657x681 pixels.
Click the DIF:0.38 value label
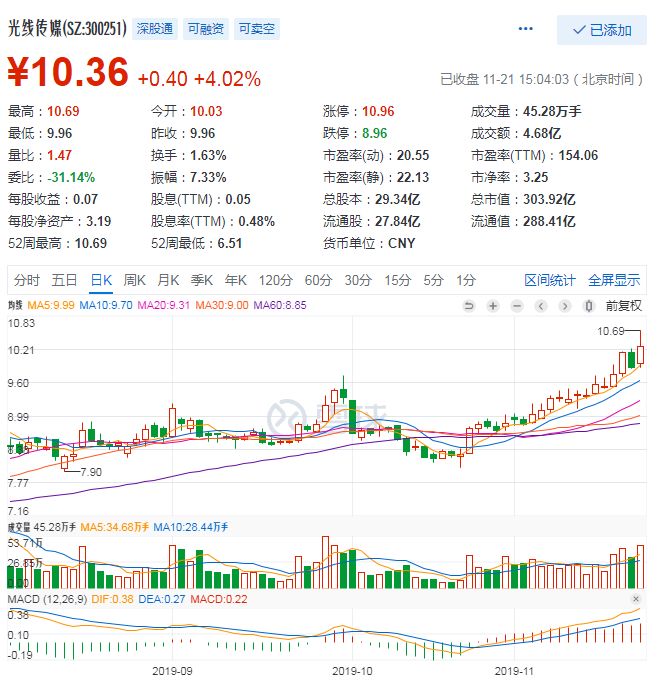112,599
